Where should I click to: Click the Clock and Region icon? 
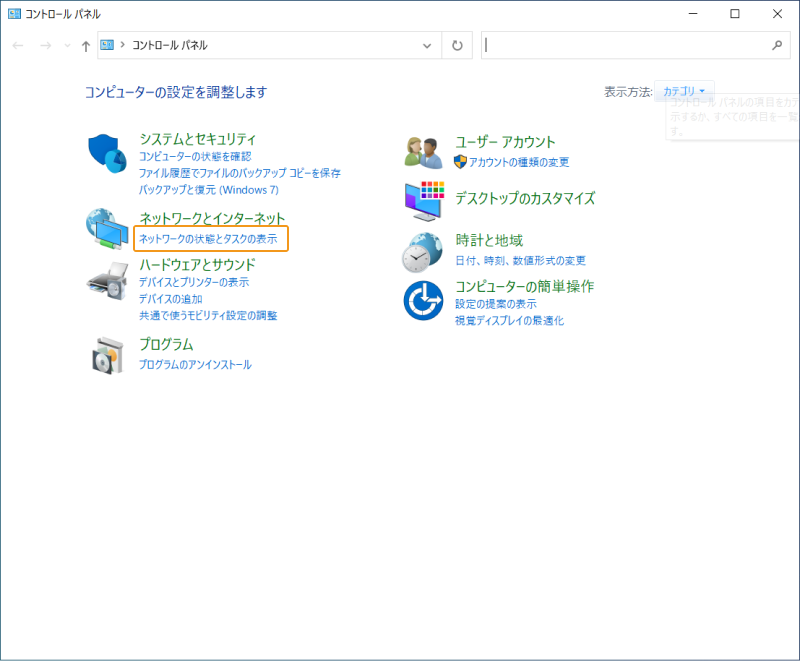pyautogui.click(x=422, y=252)
